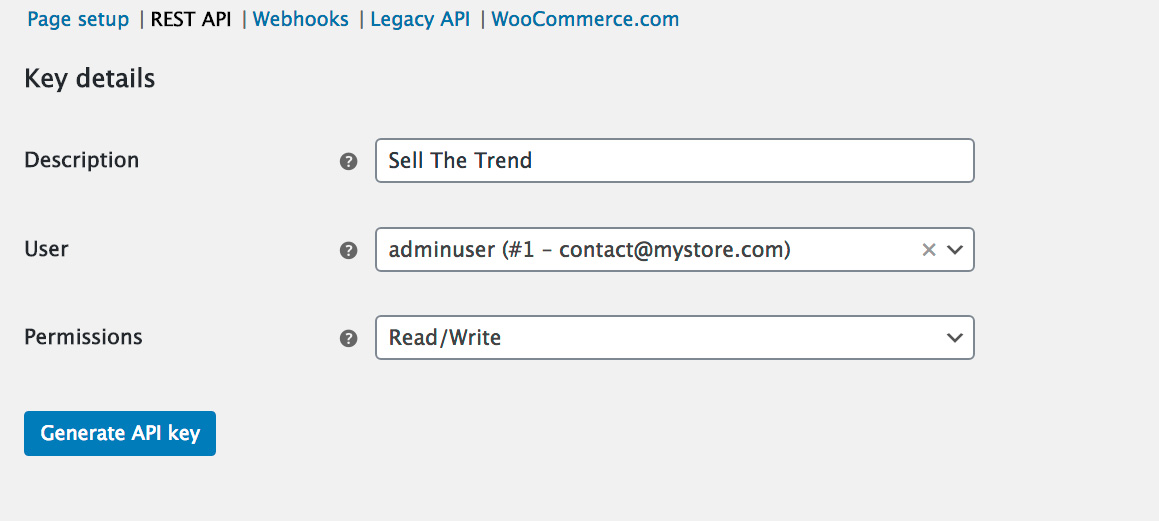The image size is (1159, 521).
Task: Open the Legacy API tab
Action: click(x=420, y=19)
